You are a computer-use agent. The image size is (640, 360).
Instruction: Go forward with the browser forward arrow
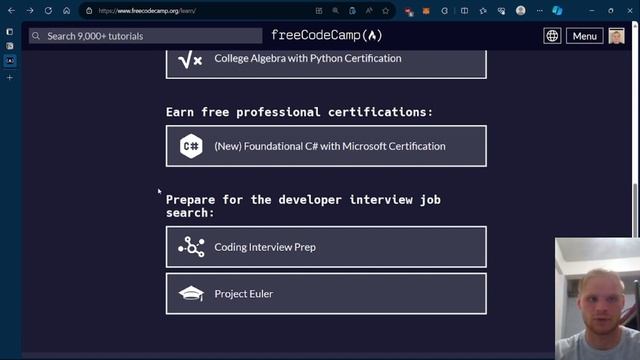click(x=30, y=11)
